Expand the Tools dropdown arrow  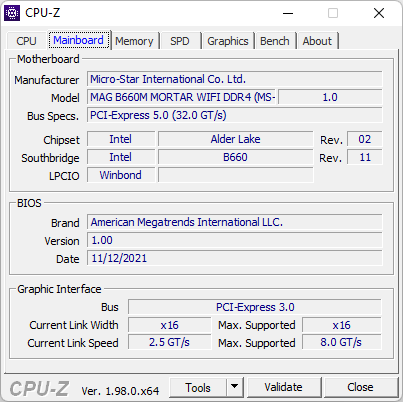pyautogui.click(x=235, y=388)
